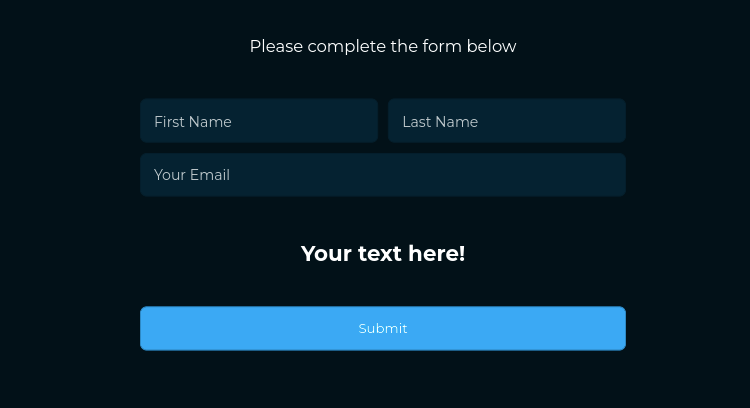The height and width of the screenshot is (408, 750).
Task: Submit the form using the blue button
Action: [383, 329]
